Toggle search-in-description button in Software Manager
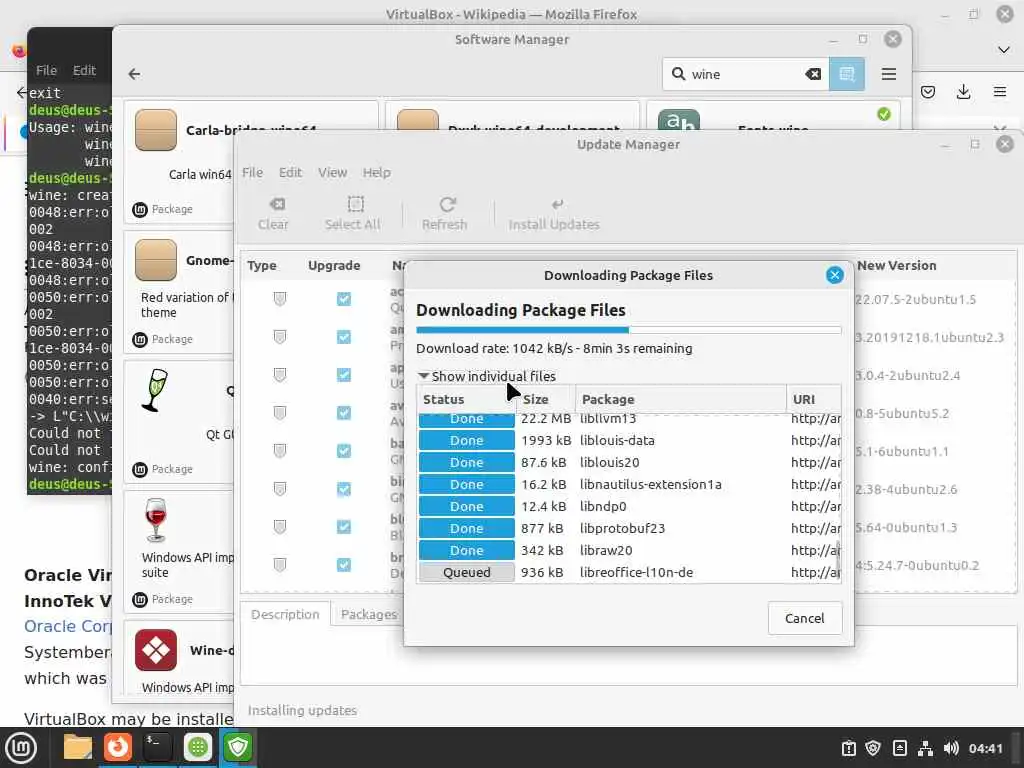The height and width of the screenshot is (768, 1024). click(x=846, y=74)
